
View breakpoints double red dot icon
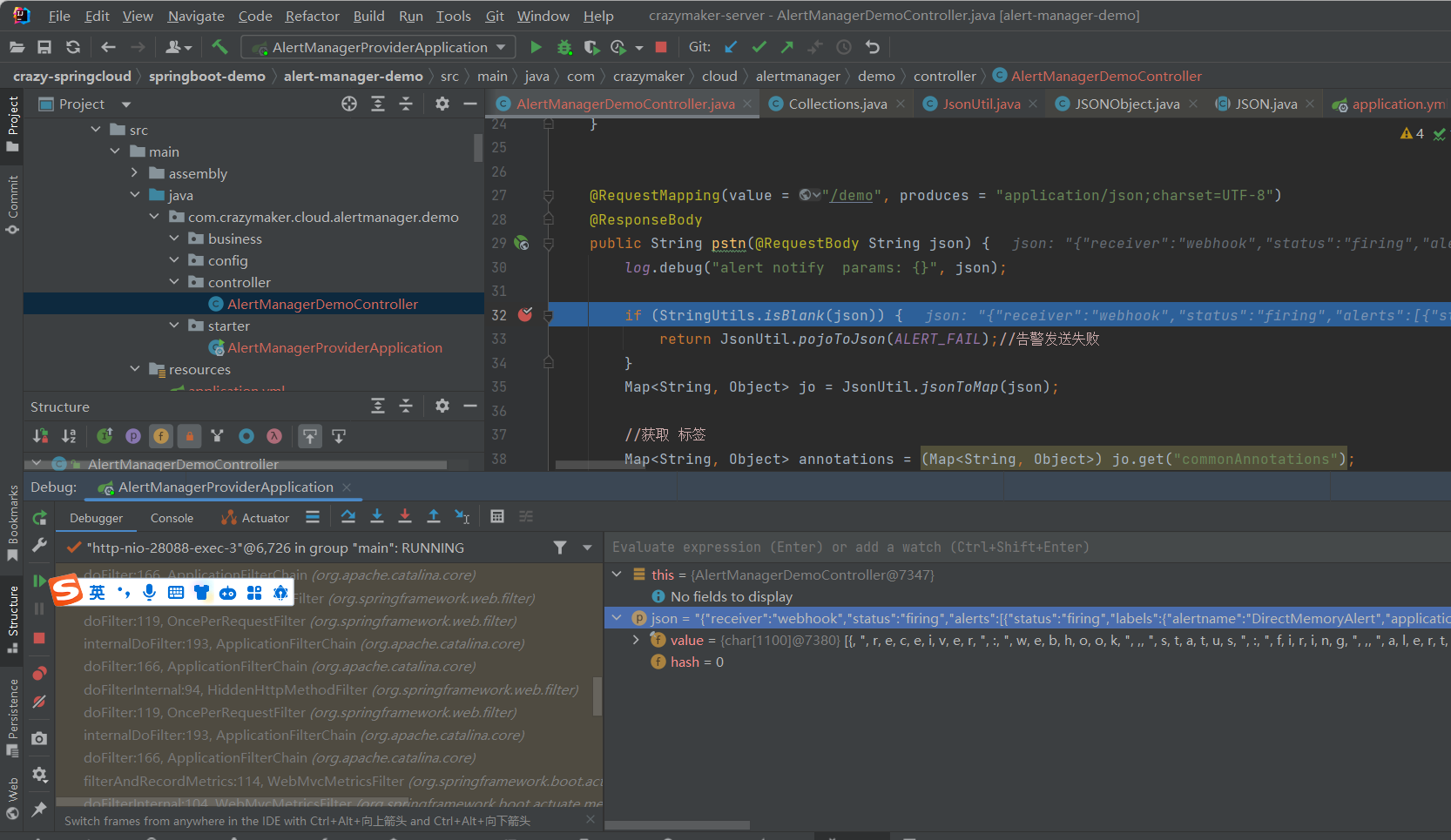point(39,673)
